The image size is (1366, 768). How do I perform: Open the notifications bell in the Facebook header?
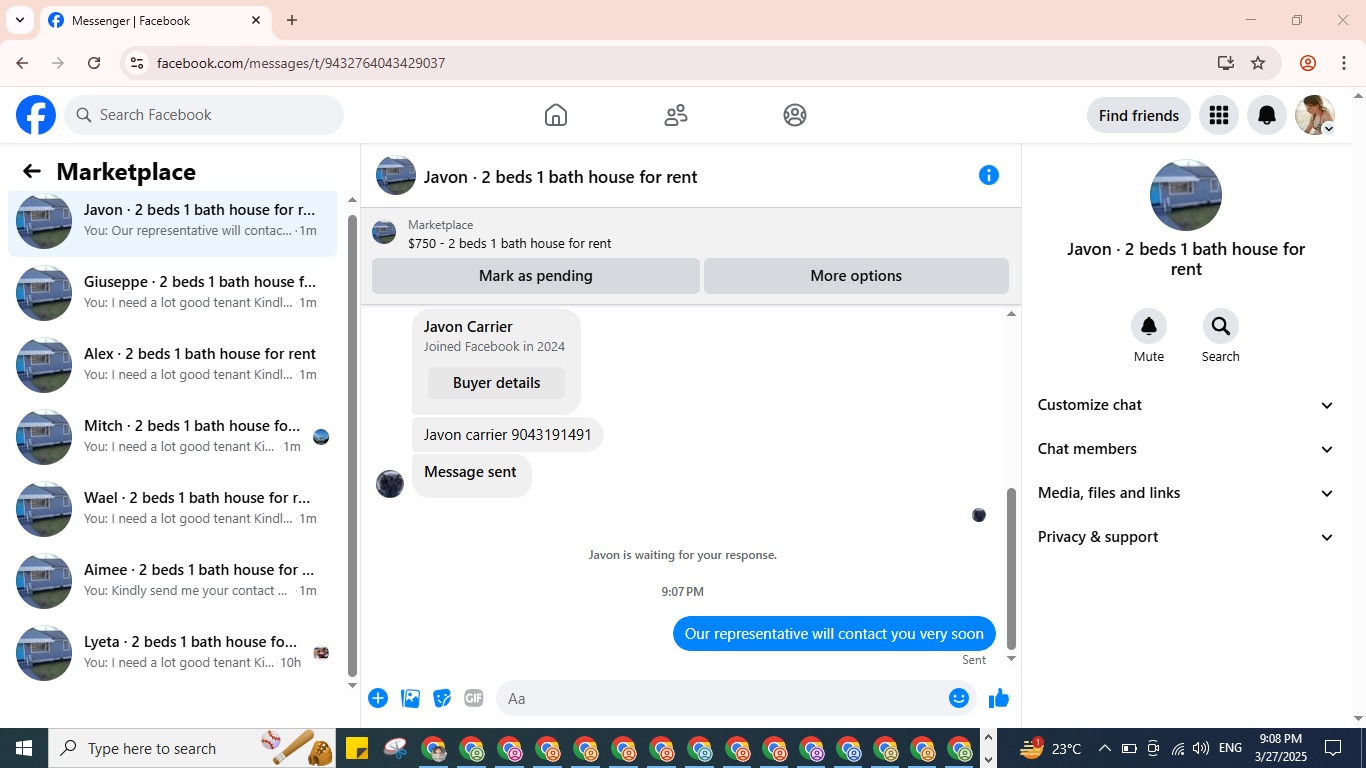1267,115
